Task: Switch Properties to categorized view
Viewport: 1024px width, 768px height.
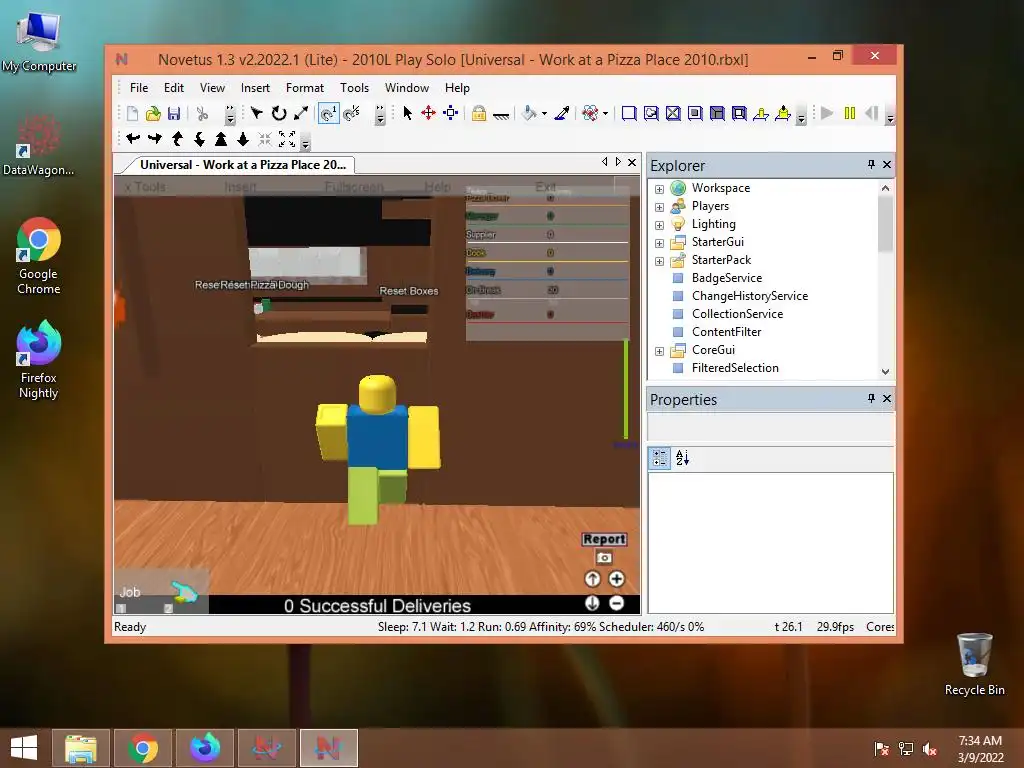Action: 660,458
